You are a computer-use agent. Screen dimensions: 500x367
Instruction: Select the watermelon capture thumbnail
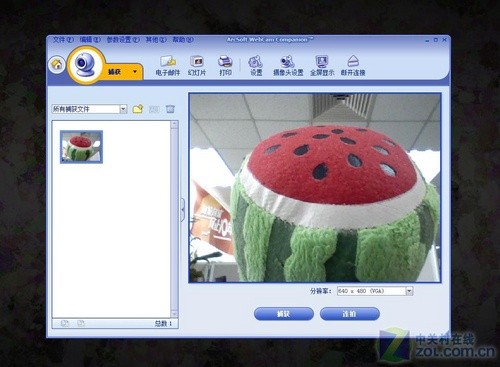(81, 147)
